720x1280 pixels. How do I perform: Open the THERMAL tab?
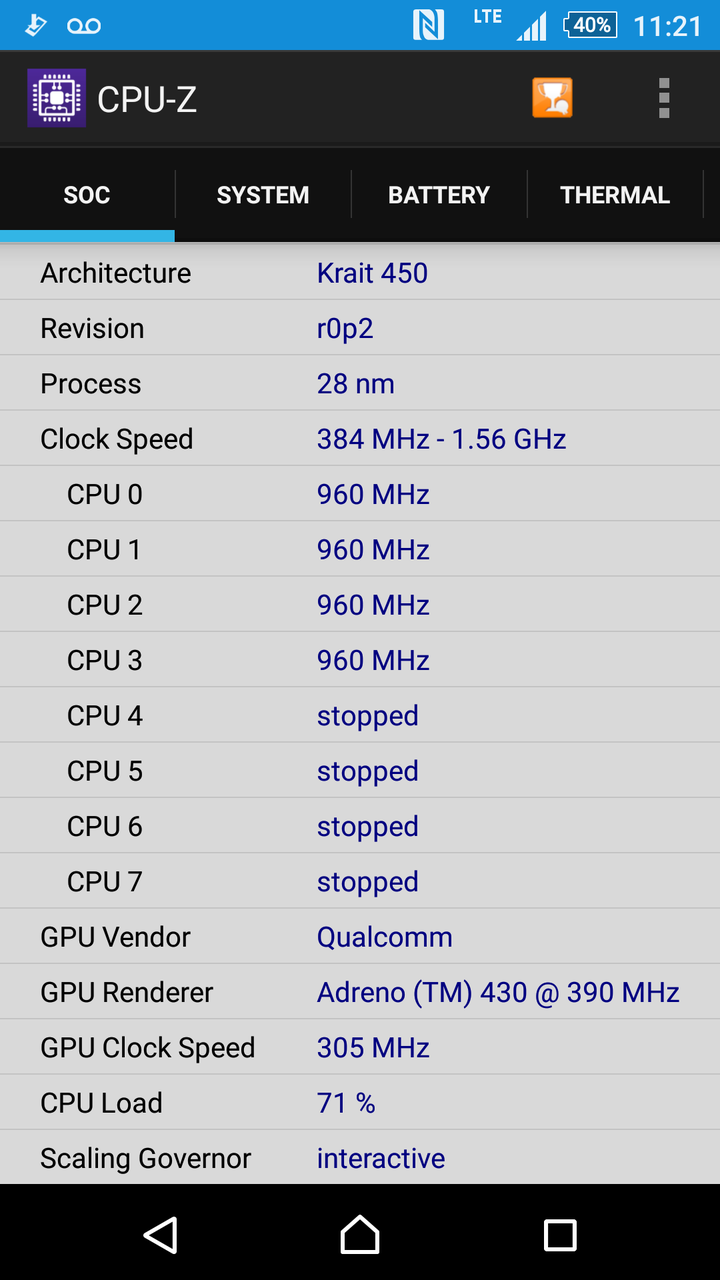point(615,195)
